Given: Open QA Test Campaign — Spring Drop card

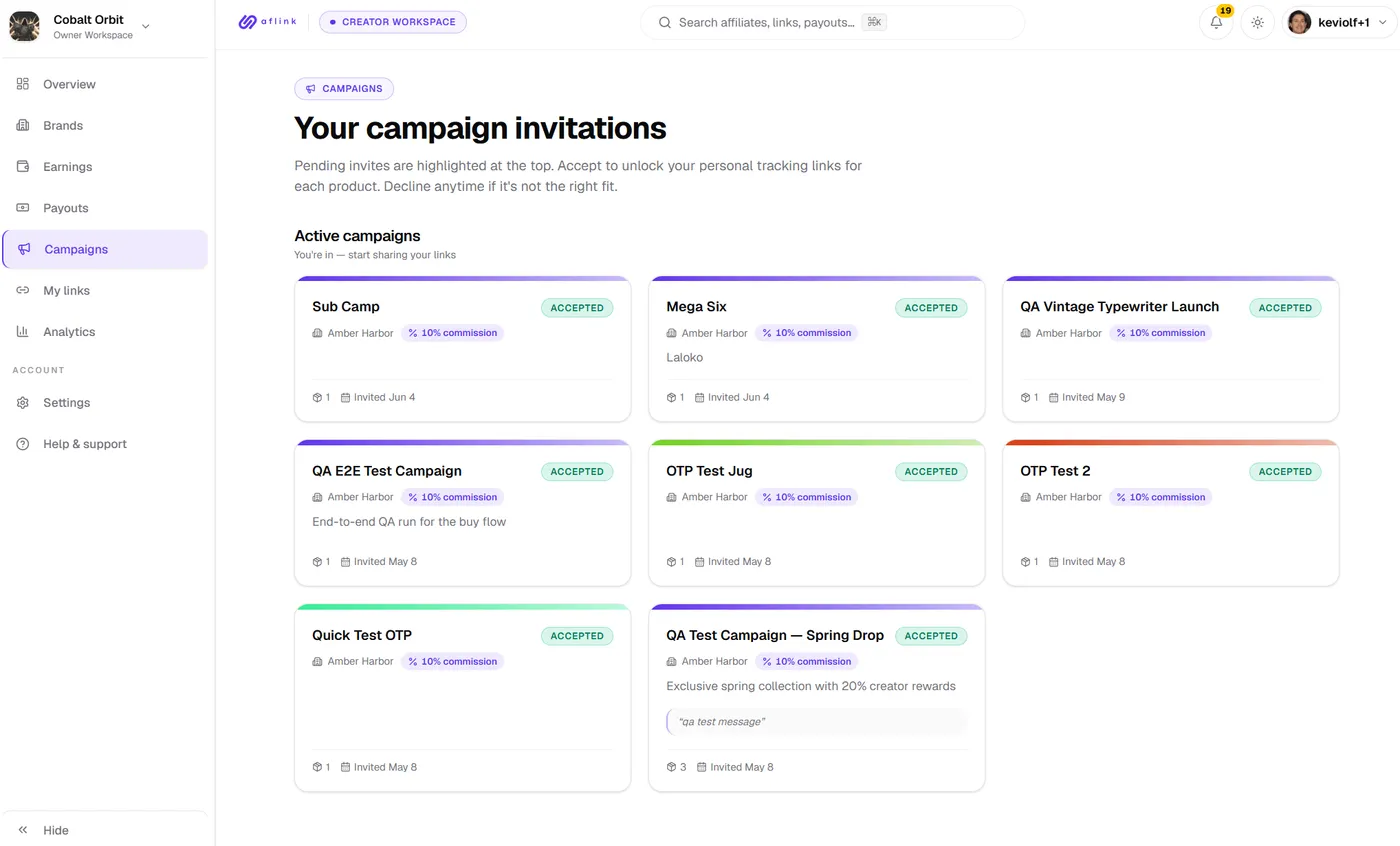Looking at the screenshot, I should tap(817, 698).
